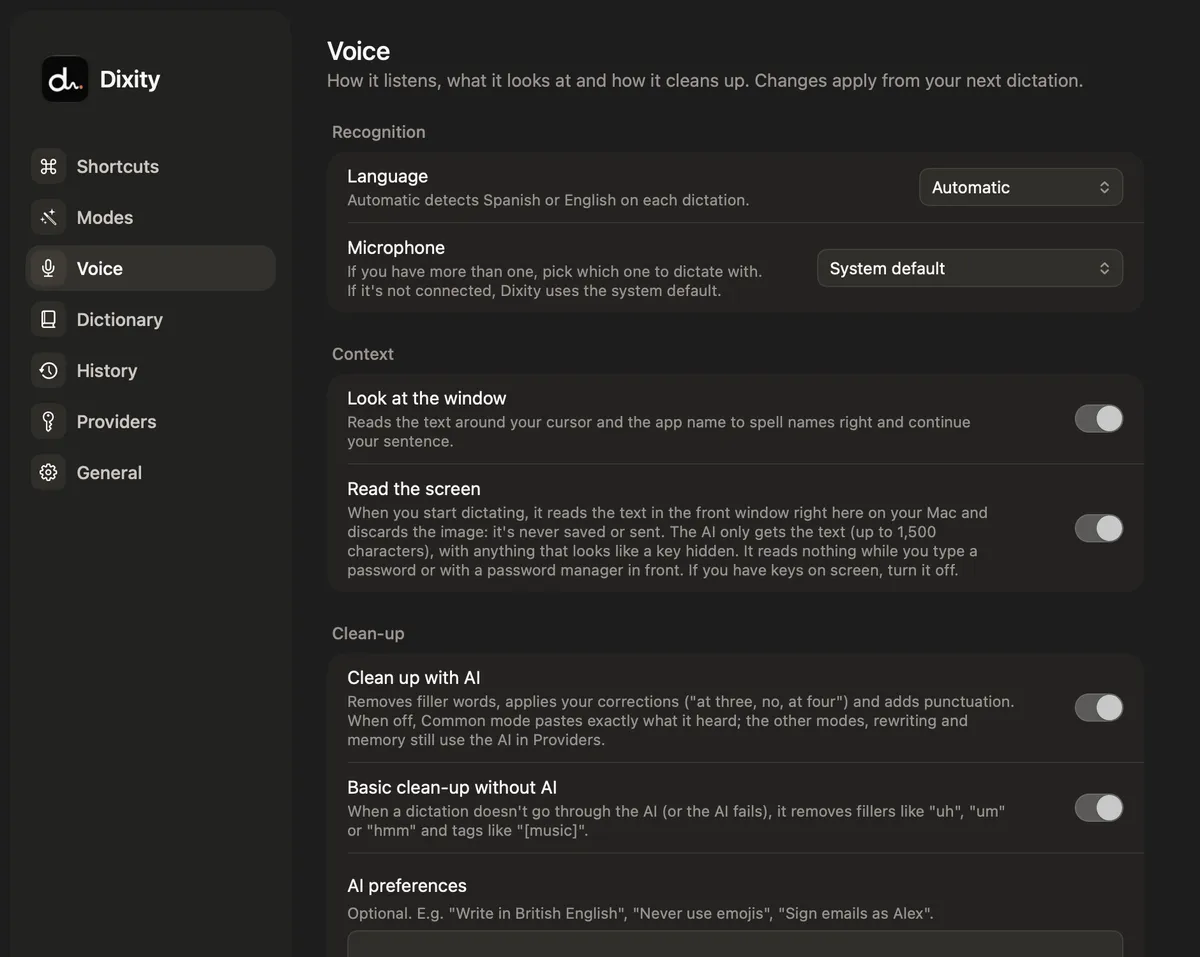This screenshot has width=1200, height=957.
Task: Open the Providers section
Action: tap(150, 421)
